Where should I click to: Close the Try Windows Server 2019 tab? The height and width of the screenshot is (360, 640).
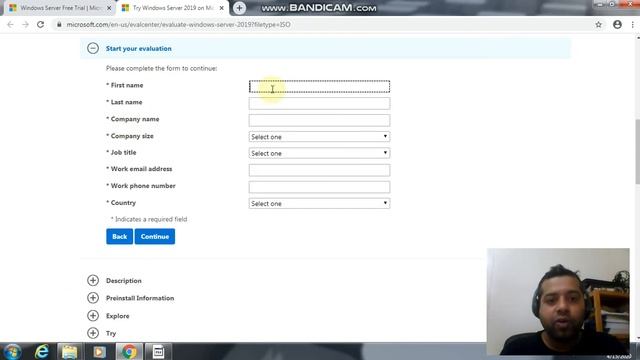[x=221, y=8]
